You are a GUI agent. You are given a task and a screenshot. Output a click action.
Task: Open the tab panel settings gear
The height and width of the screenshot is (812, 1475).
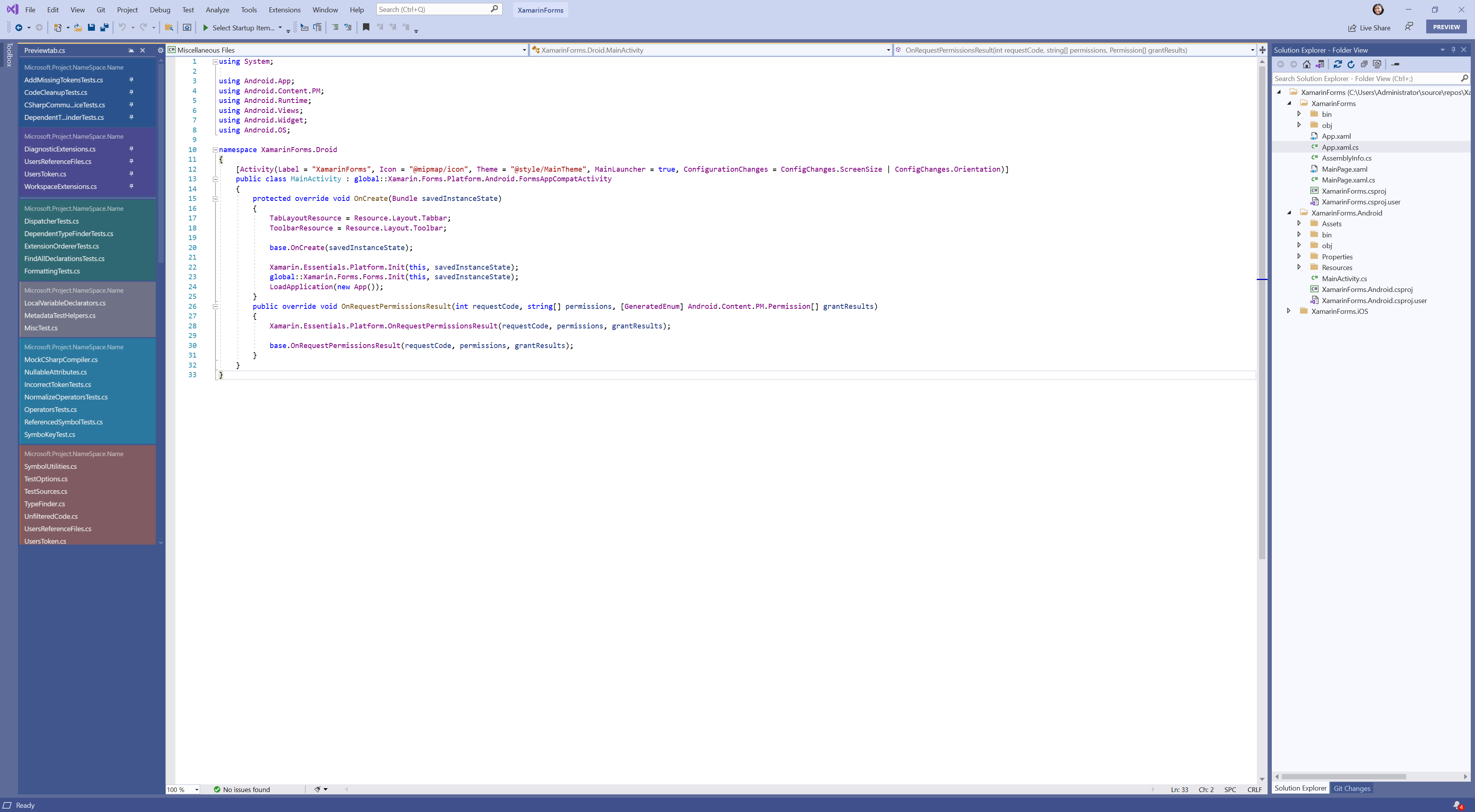160,50
